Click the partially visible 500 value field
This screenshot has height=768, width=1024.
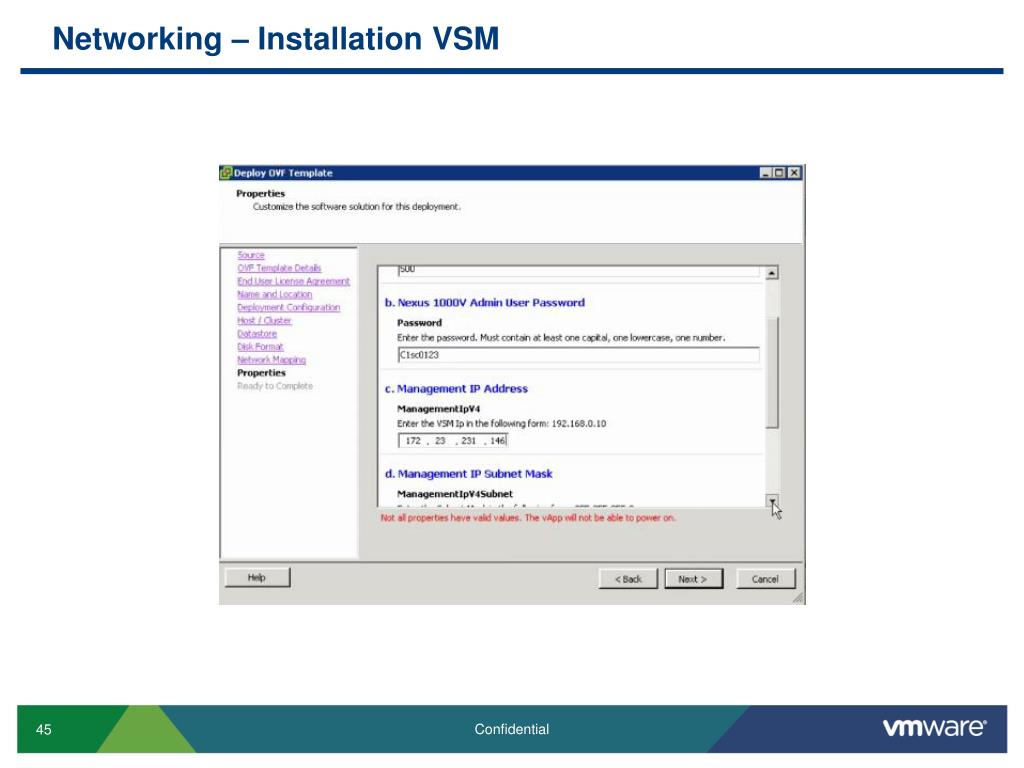579,270
